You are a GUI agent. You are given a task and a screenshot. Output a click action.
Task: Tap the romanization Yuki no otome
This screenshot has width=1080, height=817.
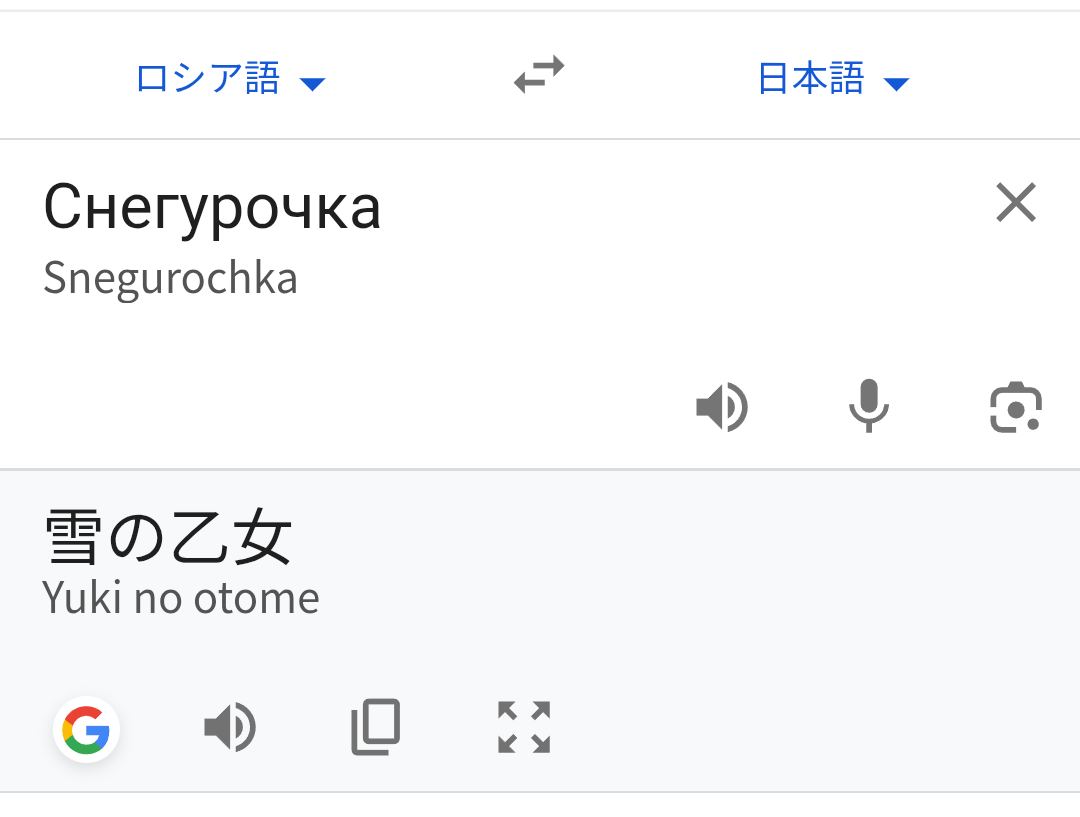click(181, 598)
